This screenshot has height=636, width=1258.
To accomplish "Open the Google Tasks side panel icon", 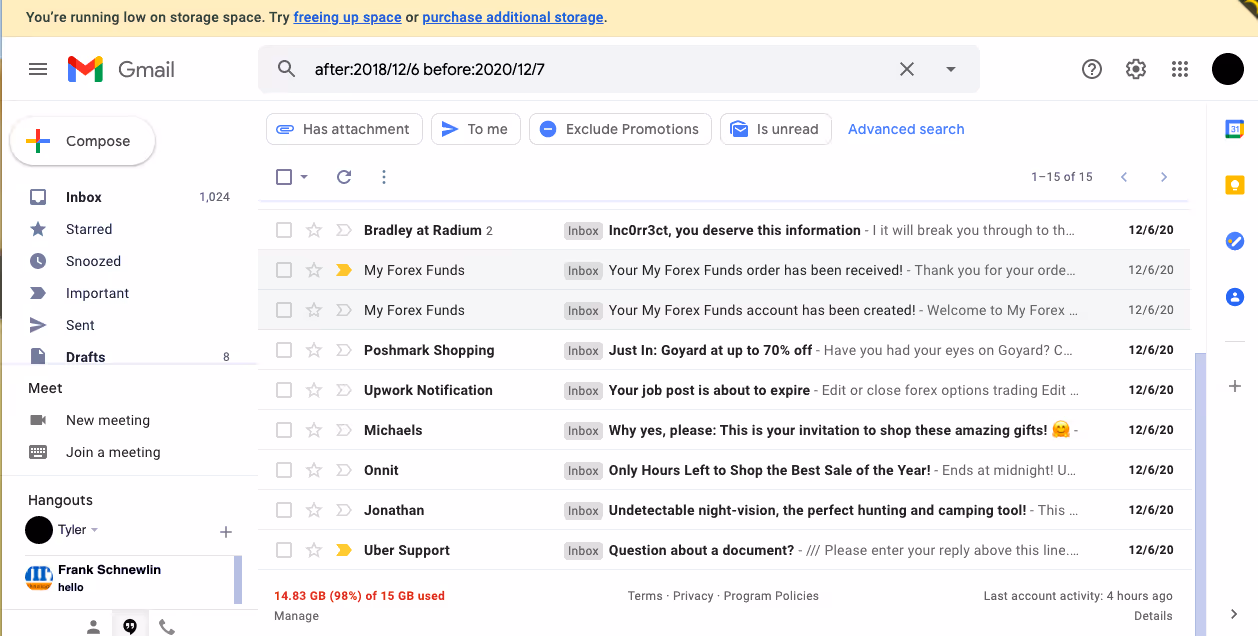I will [x=1235, y=241].
